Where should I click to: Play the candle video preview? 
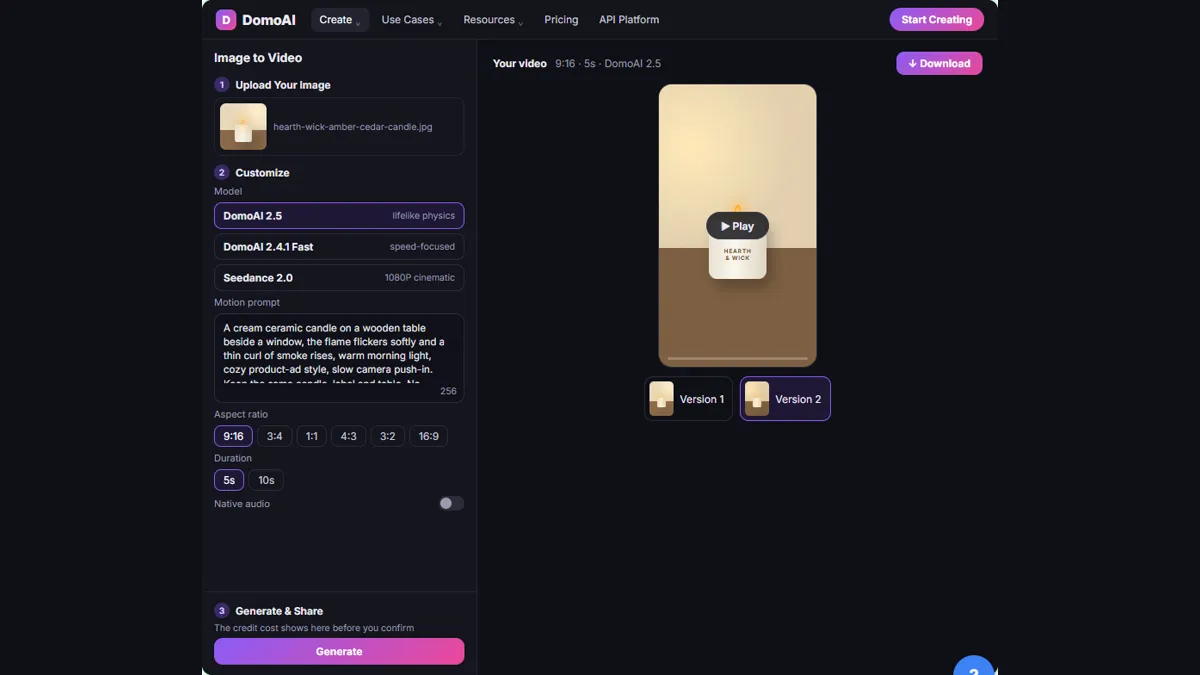tap(737, 226)
